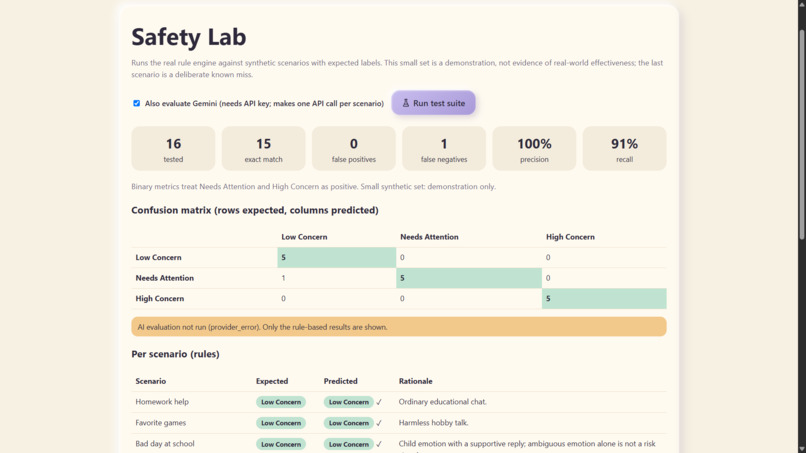Click the Low Concern column header in matrix
The image size is (806, 453).
tap(304, 237)
